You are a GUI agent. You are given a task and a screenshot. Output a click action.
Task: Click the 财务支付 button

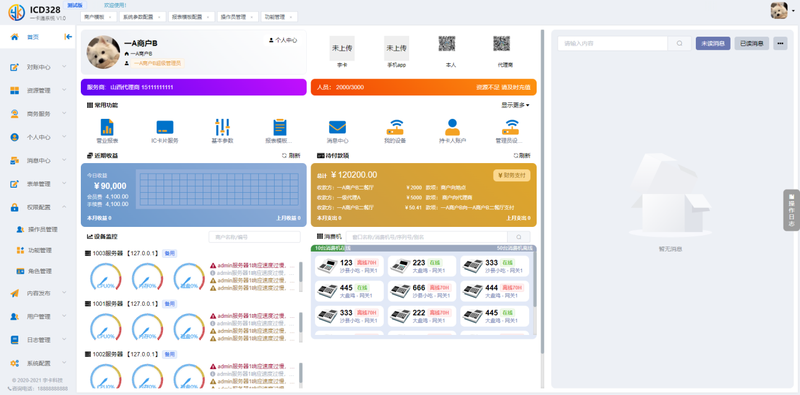click(x=512, y=175)
